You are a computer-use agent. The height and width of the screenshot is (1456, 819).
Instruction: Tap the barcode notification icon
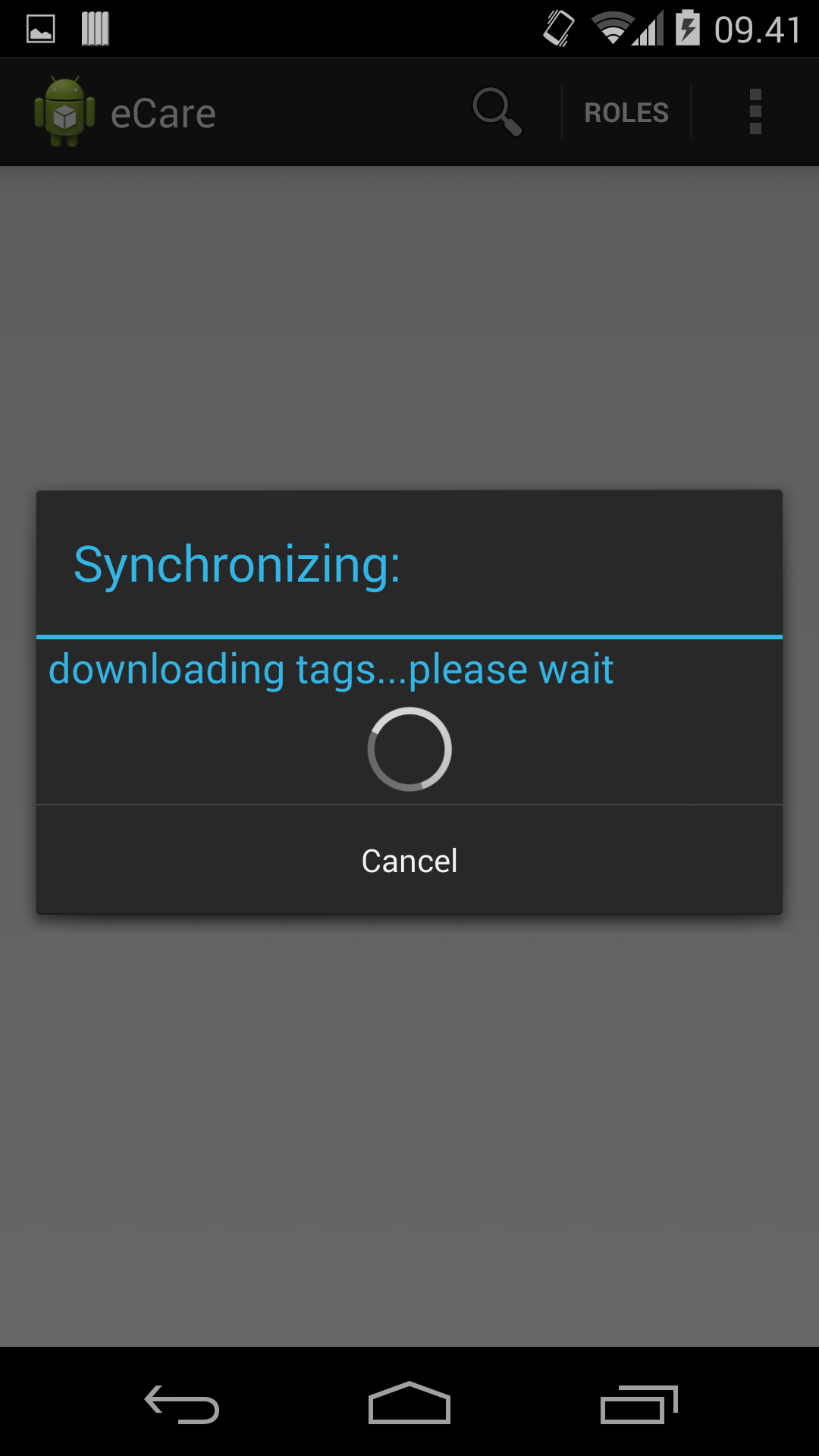tap(96, 29)
